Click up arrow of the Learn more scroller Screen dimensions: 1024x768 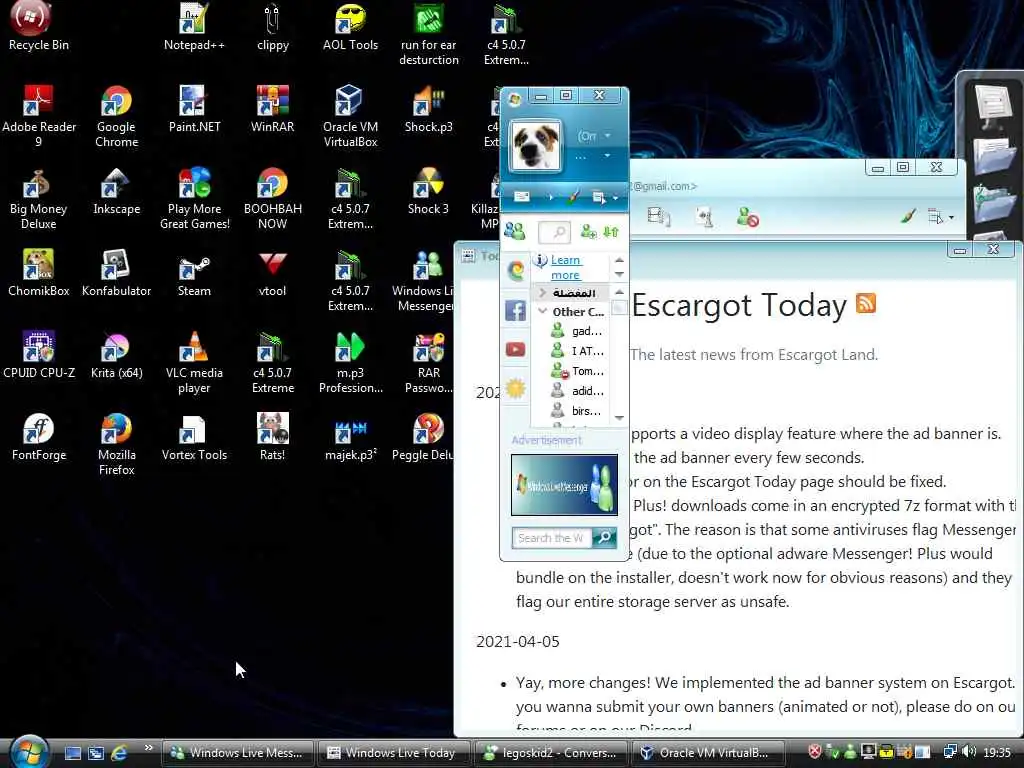pos(619,260)
